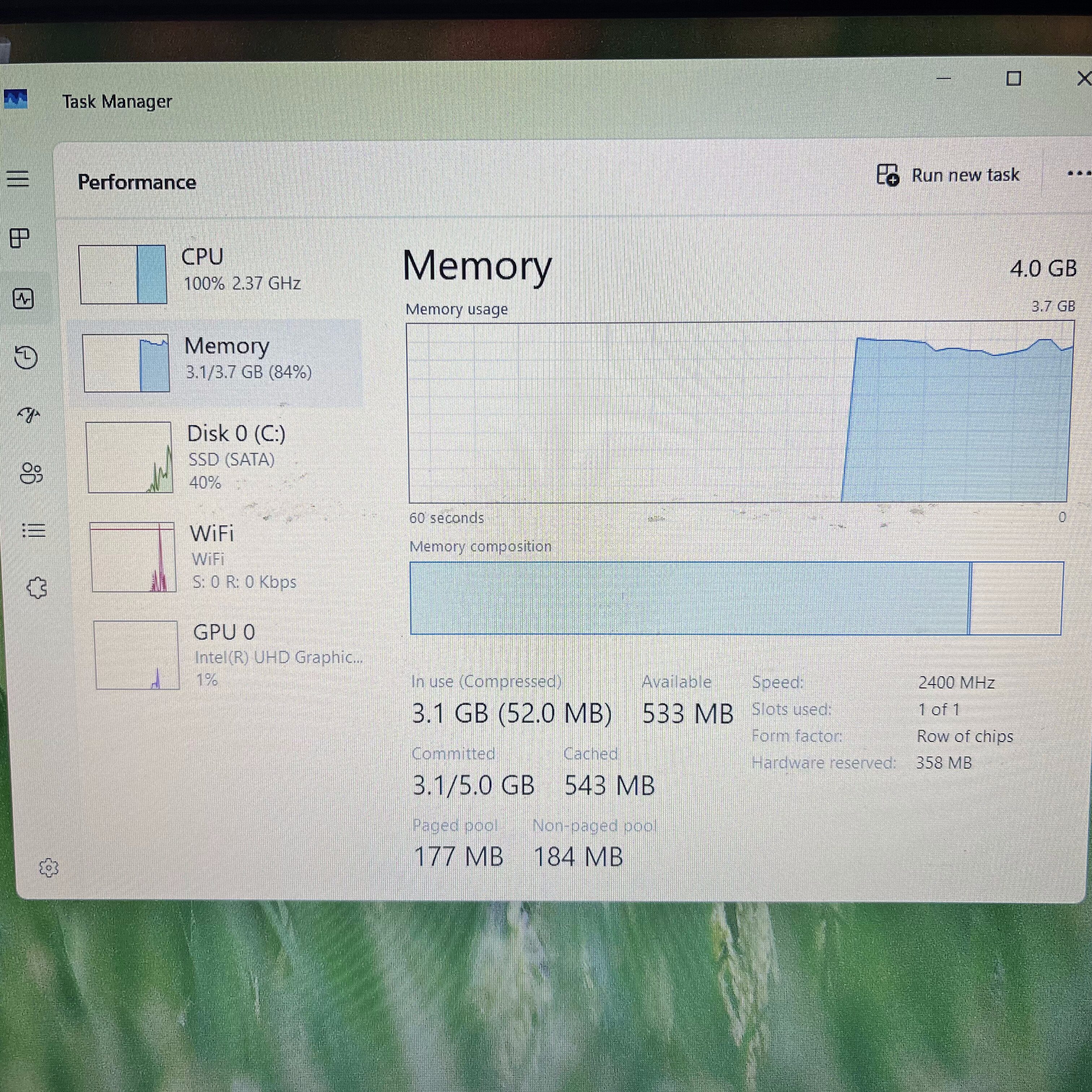Screen dimensions: 1092x1092
Task: Select the GPU 0 panel
Action: coord(220,656)
